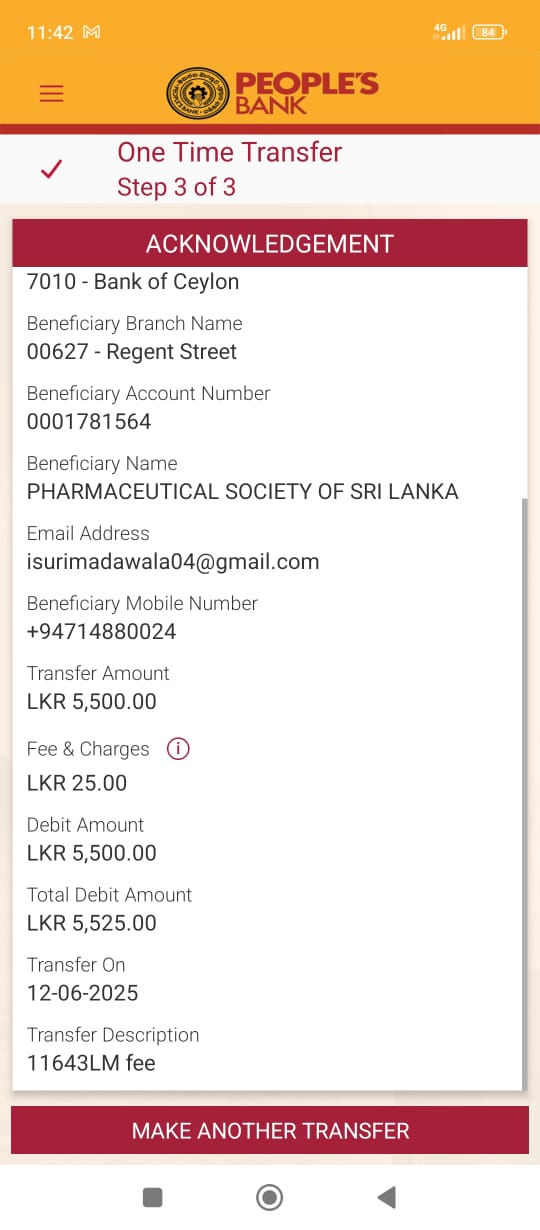This screenshot has height=1230, width=540.
Task: Tap the Step 3 of 3 label
Action: pyautogui.click(x=176, y=187)
